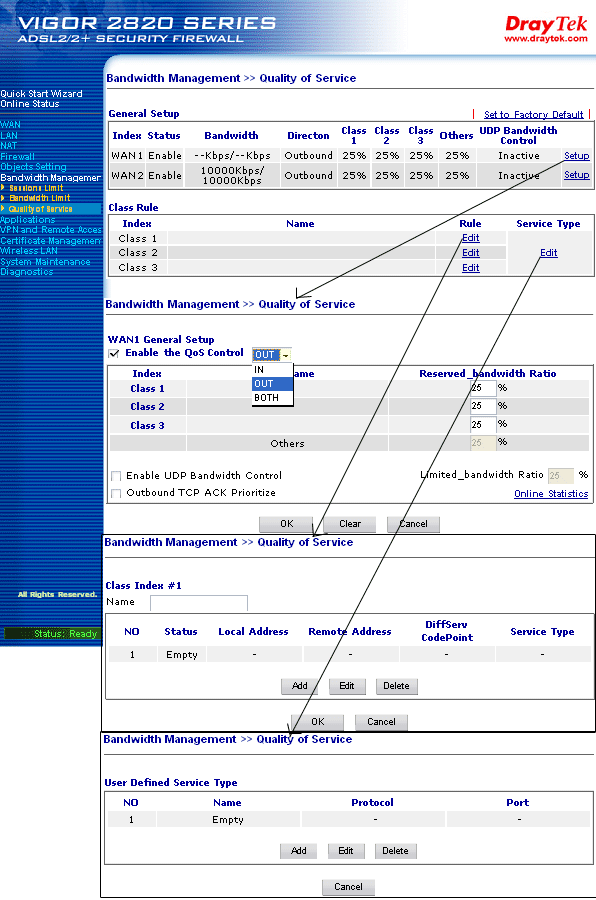Click arrow icon beside Bandwidth Limit

[3, 198]
